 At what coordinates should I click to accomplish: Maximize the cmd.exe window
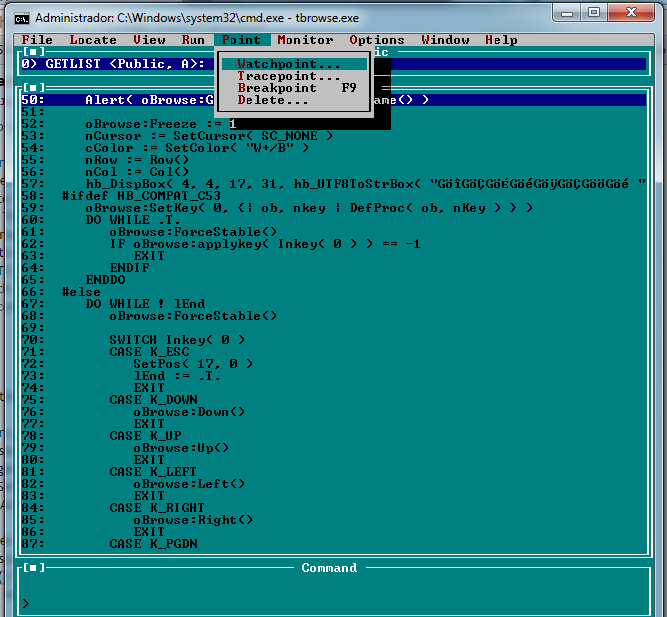click(x=593, y=13)
